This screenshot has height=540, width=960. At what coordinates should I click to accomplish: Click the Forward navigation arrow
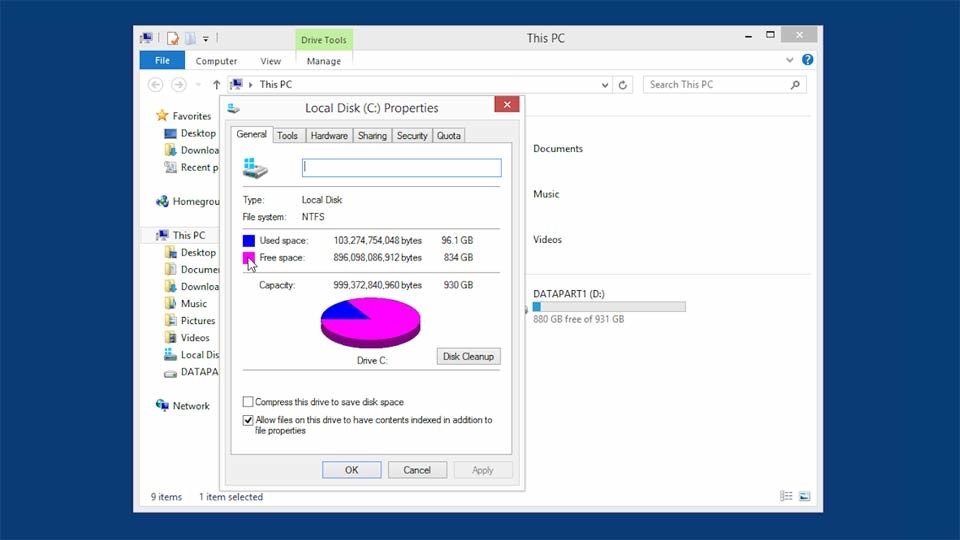click(x=178, y=84)
